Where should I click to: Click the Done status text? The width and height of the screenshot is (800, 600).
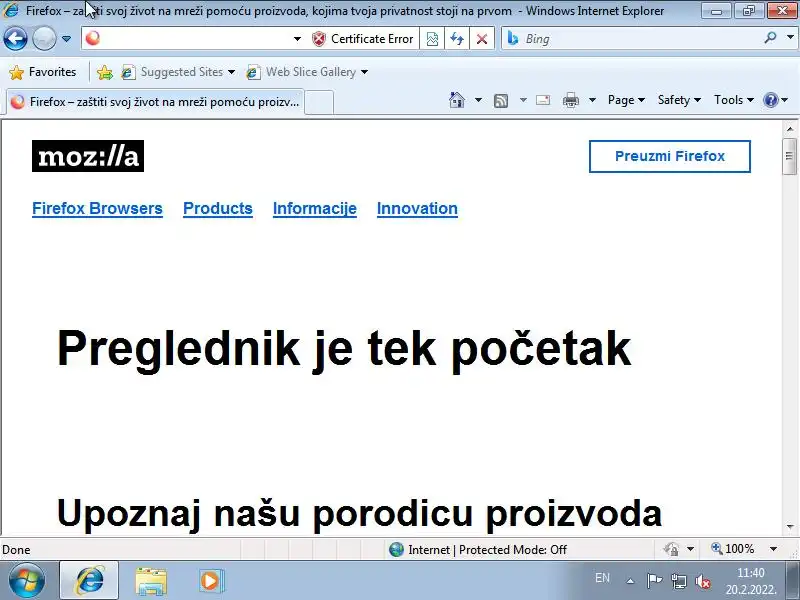tap(16, 549)
